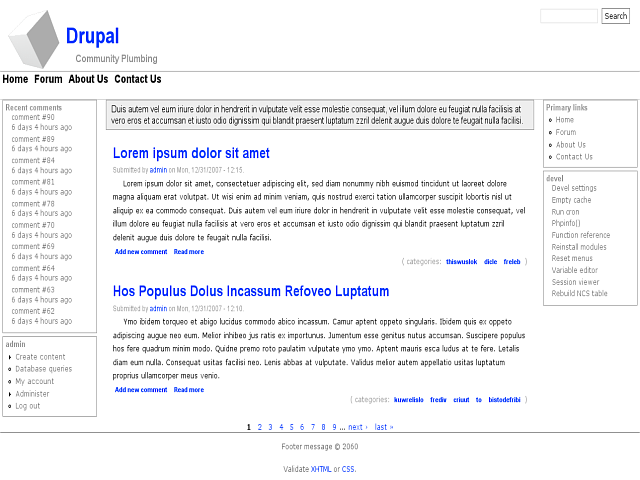The image size is (640, 480).
Task: Click the next page link
Action: point(358,427)
